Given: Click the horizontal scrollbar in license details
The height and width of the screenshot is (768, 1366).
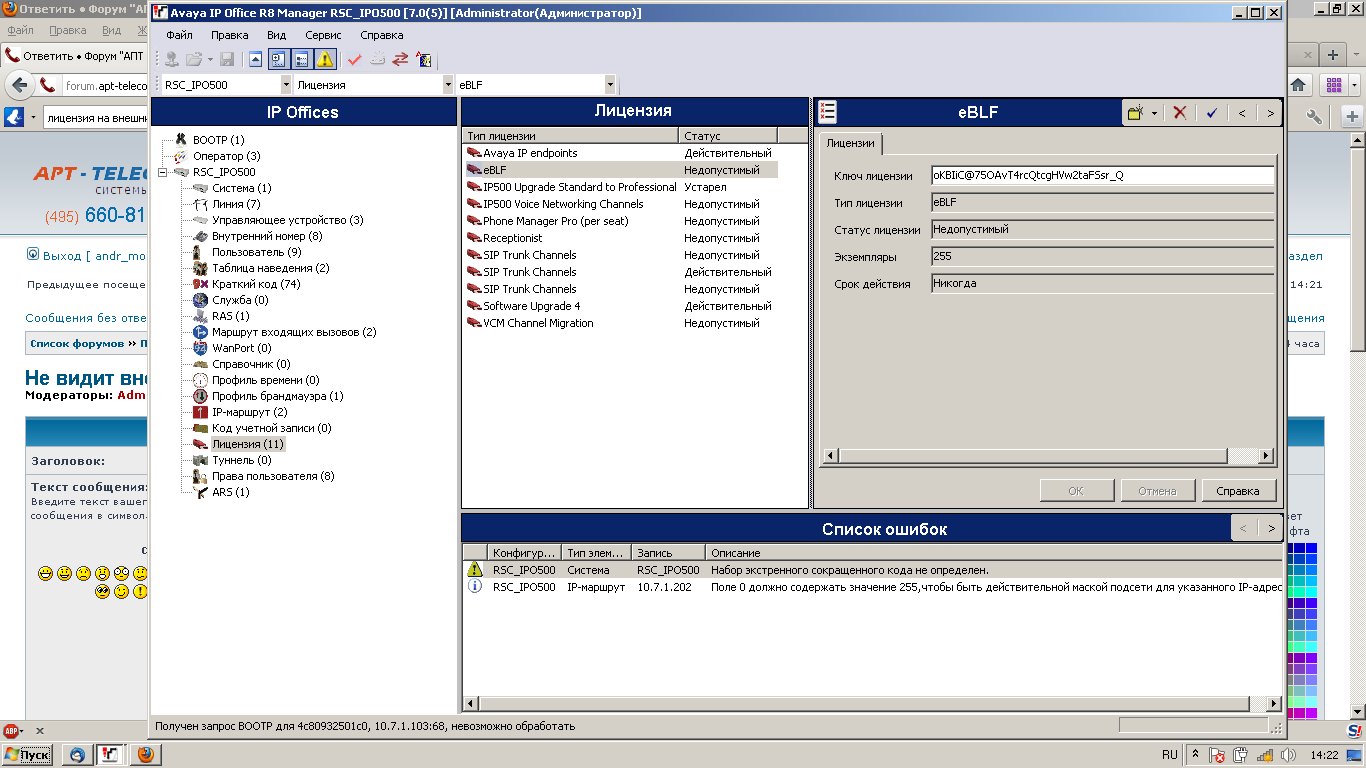Looking at the screenshot, I should pos(1047,456).
